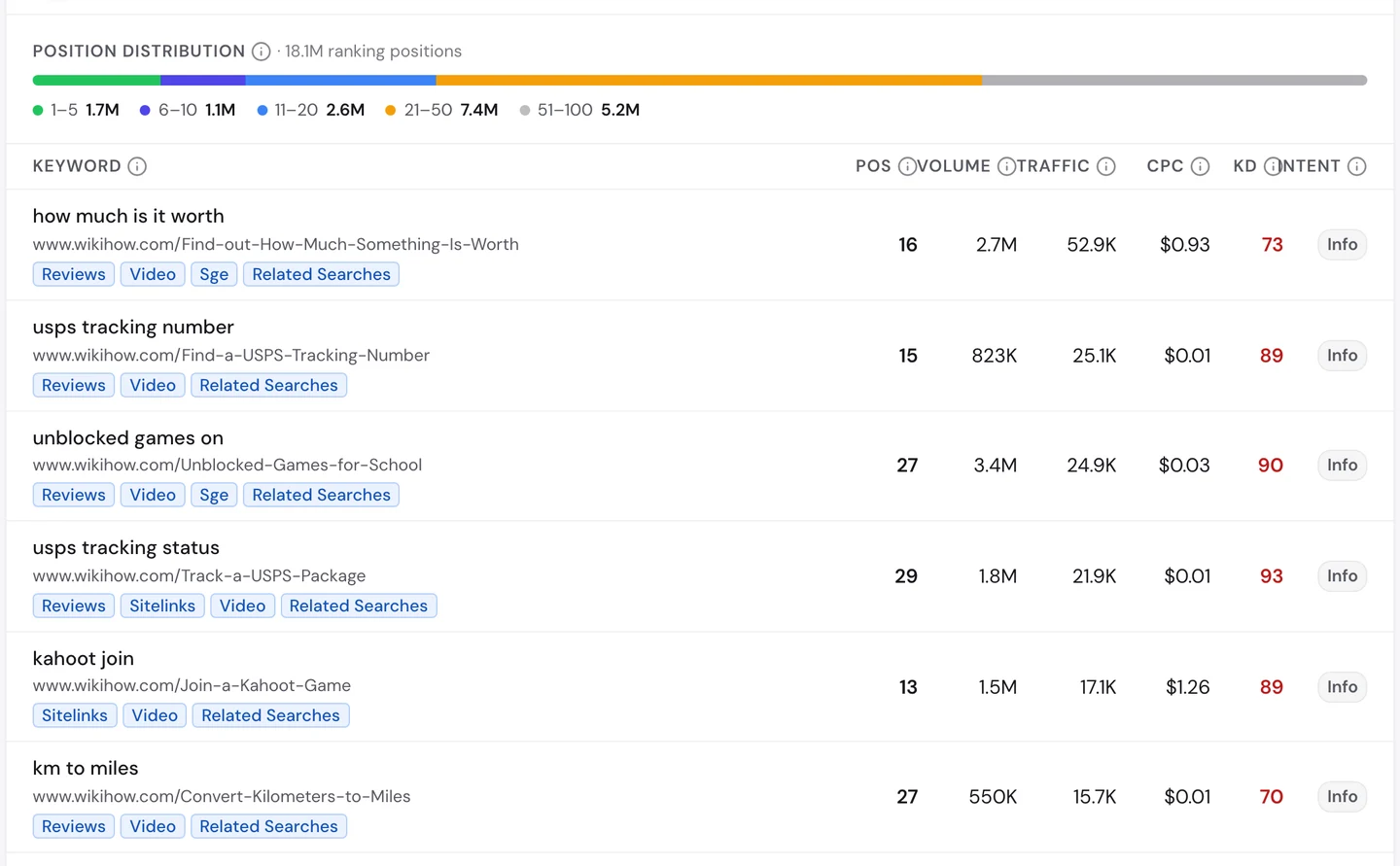This screenshot has height=866, width=1400.
Task: Click Info badge in "usps tracking status" row
Action: [x=1343, y=576]
